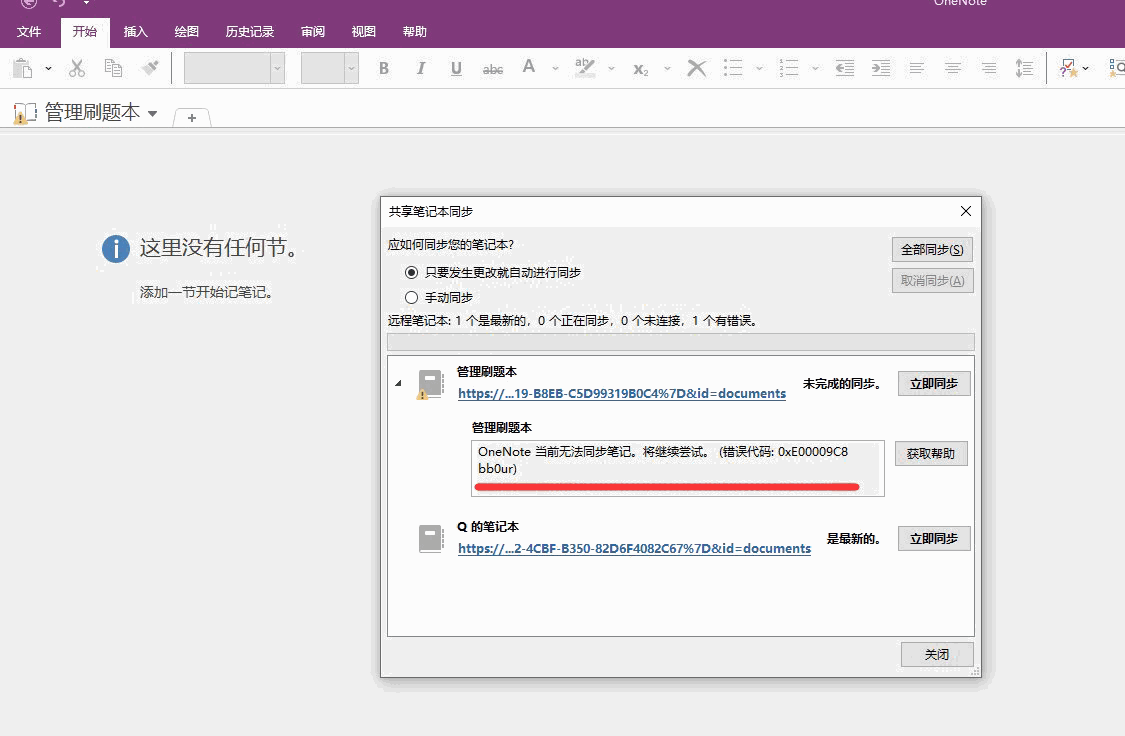Open the Paste options dropdown arrow
This screenshot has height=736, width=1125.
[48, 69]
